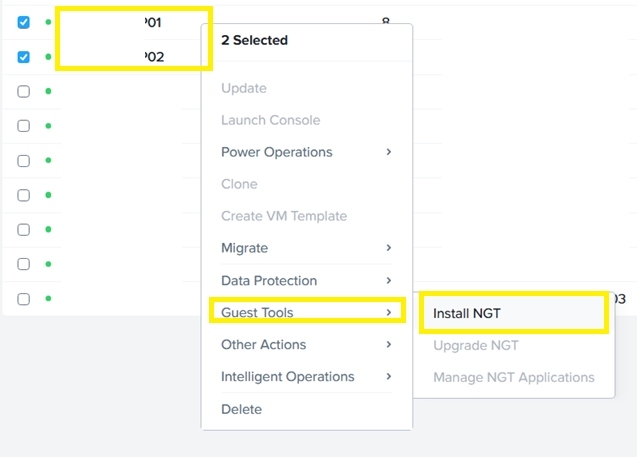Select Install NGT from the submenu
The width and height of the screenshot is (637, 457).
pyautogui.click(x=467, y=313)
